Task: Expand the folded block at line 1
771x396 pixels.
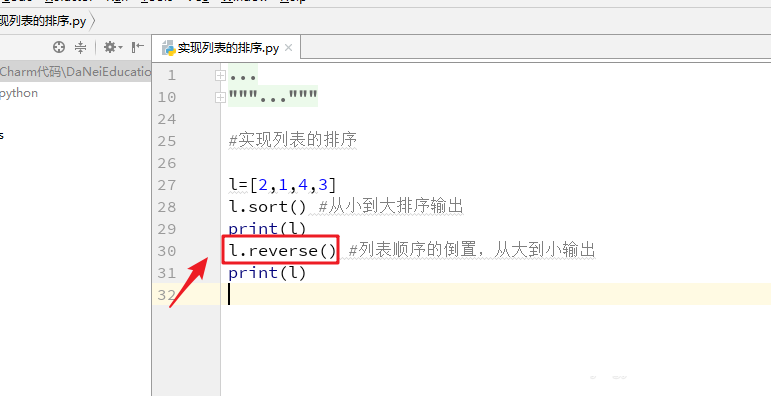Action: 220,76
